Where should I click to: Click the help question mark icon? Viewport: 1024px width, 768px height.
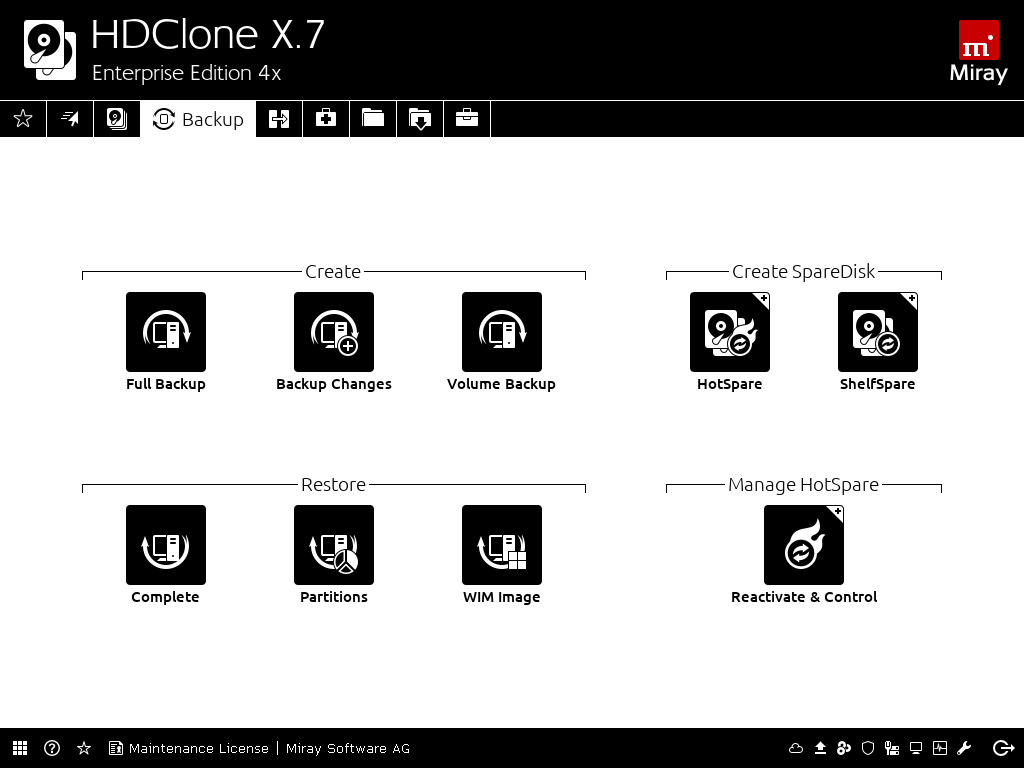(52, 748)
